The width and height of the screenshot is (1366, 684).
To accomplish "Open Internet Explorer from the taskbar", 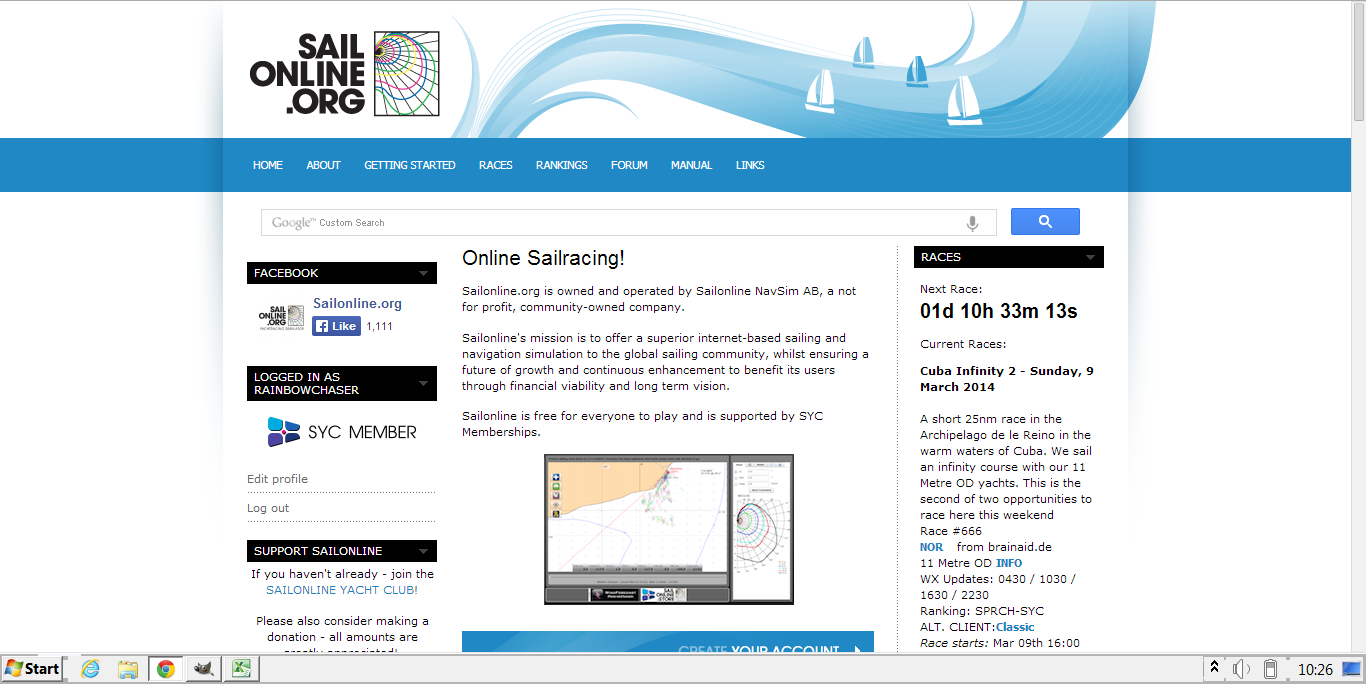I will pyautogui.click(x=91, y=669).
